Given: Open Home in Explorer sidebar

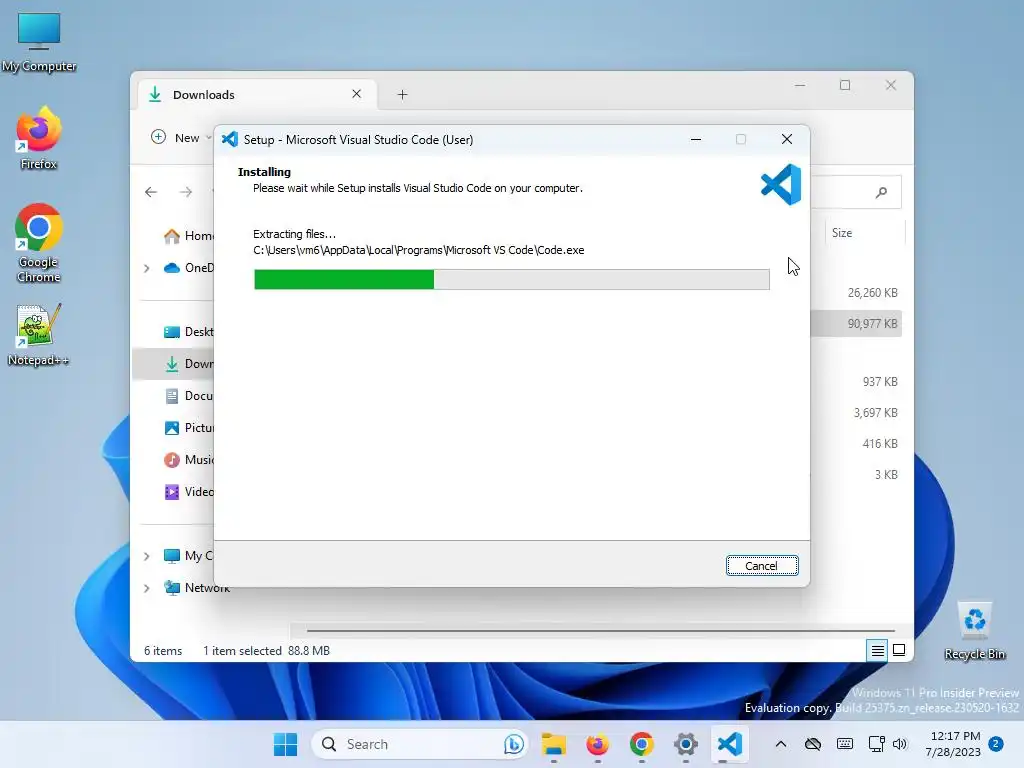Looking at the screenshot, I should 188,236.
